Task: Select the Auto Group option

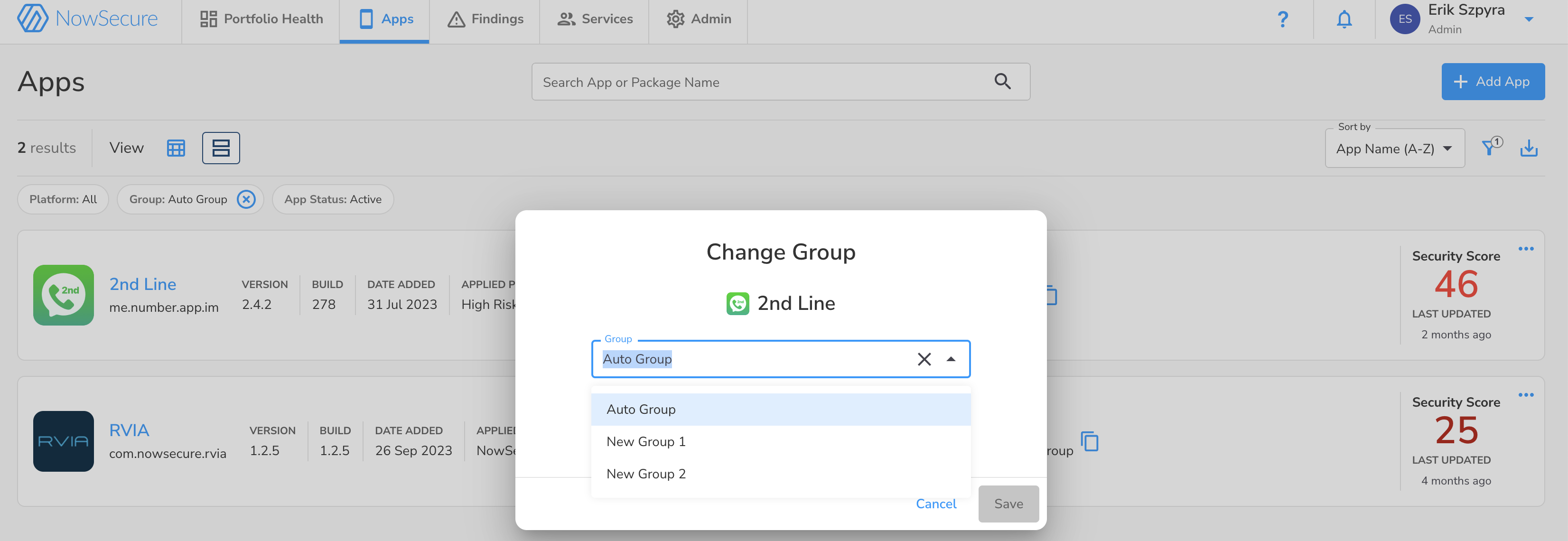Action: pyautogui.click(x=781, y=410)
